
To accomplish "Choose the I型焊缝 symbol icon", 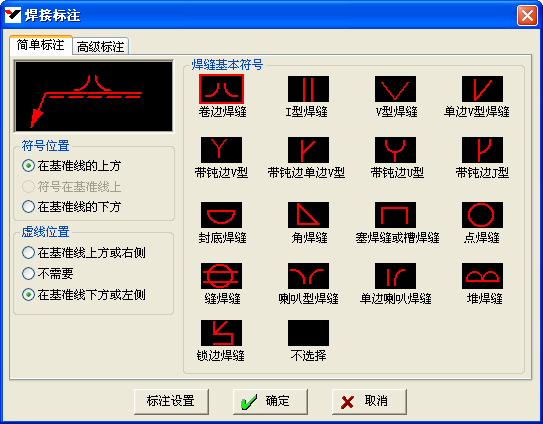I will click(308, 89).
